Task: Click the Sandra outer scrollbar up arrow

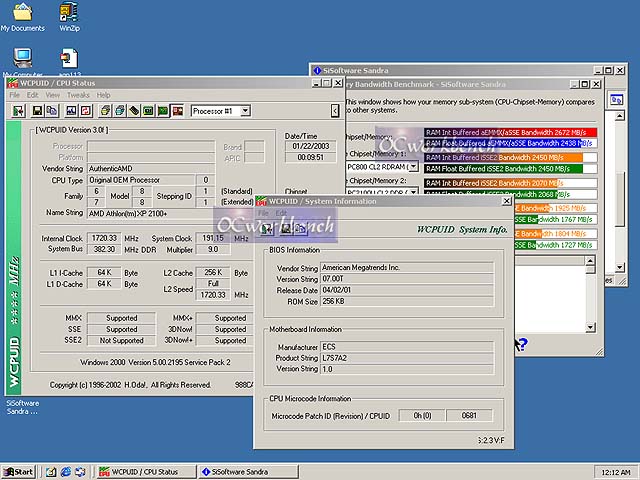Action: 620,116
